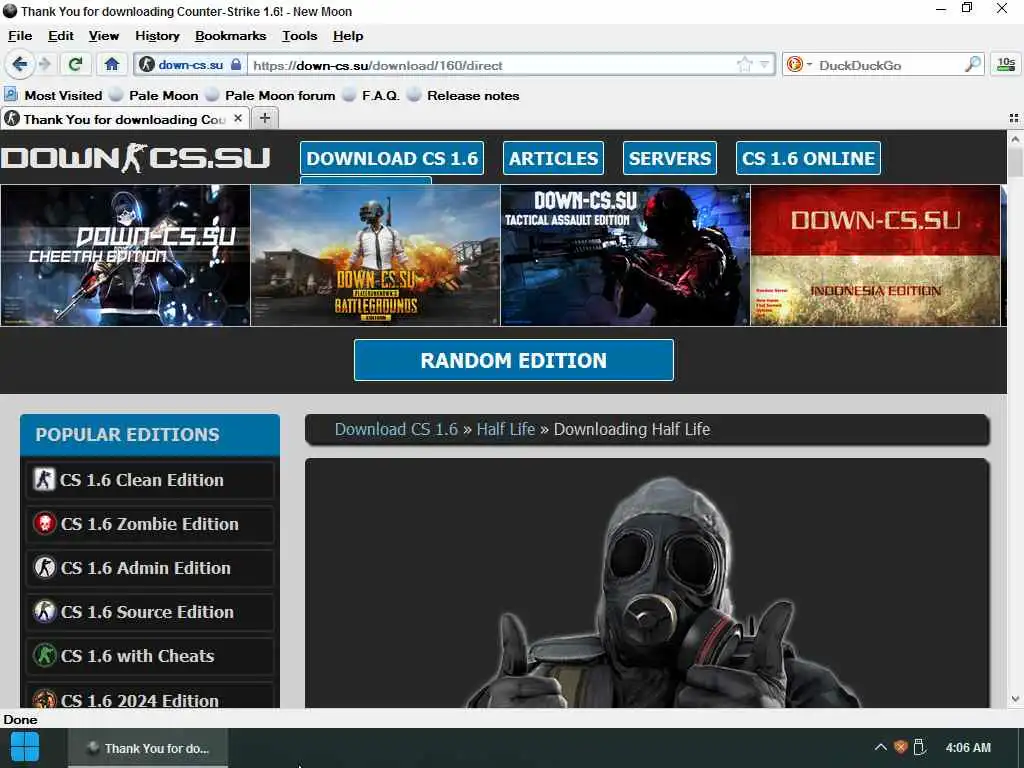Open the tab groups grid icon

(x=1014, y=118)
